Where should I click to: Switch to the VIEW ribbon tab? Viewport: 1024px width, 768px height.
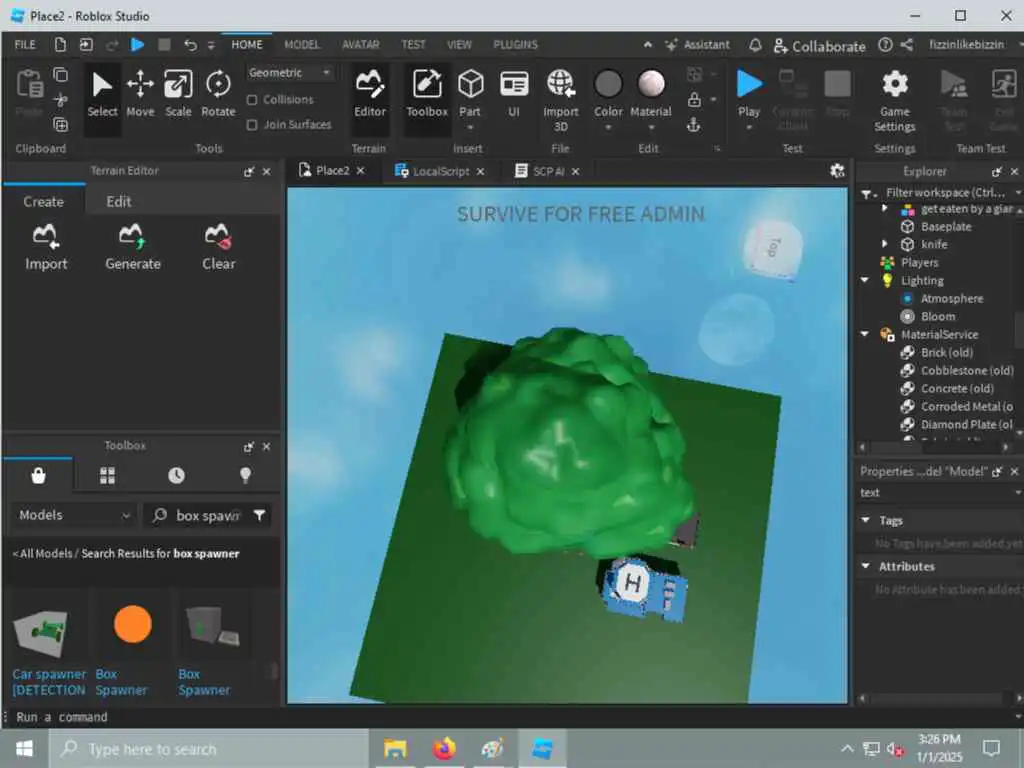459,44
